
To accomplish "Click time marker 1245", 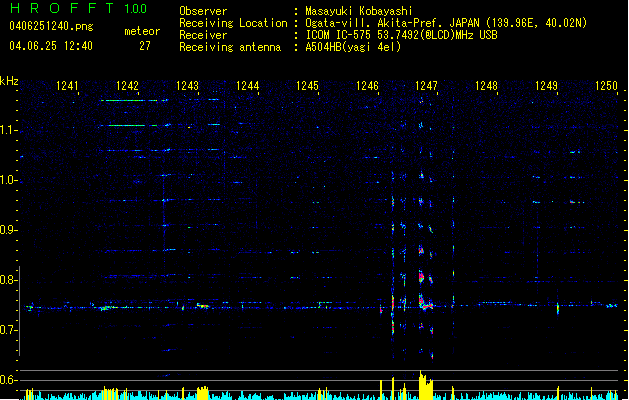I will 307,85.
